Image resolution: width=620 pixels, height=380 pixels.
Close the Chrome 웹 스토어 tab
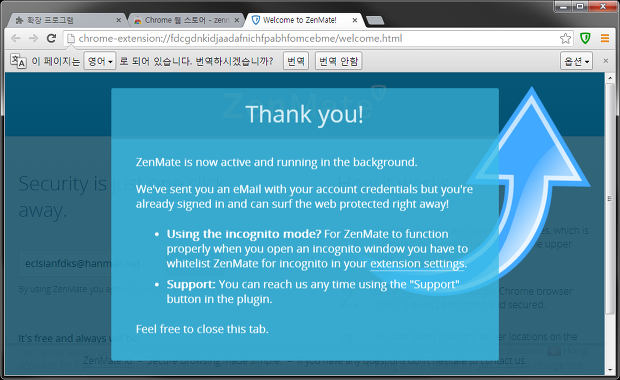(x=237, y=20)
